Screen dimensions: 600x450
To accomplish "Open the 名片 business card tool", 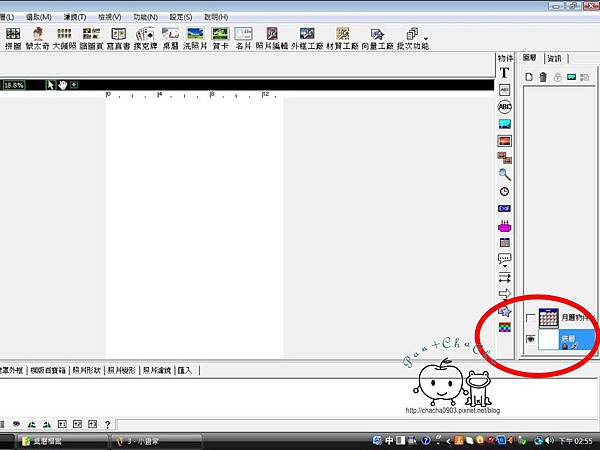I will click(243, 38).
